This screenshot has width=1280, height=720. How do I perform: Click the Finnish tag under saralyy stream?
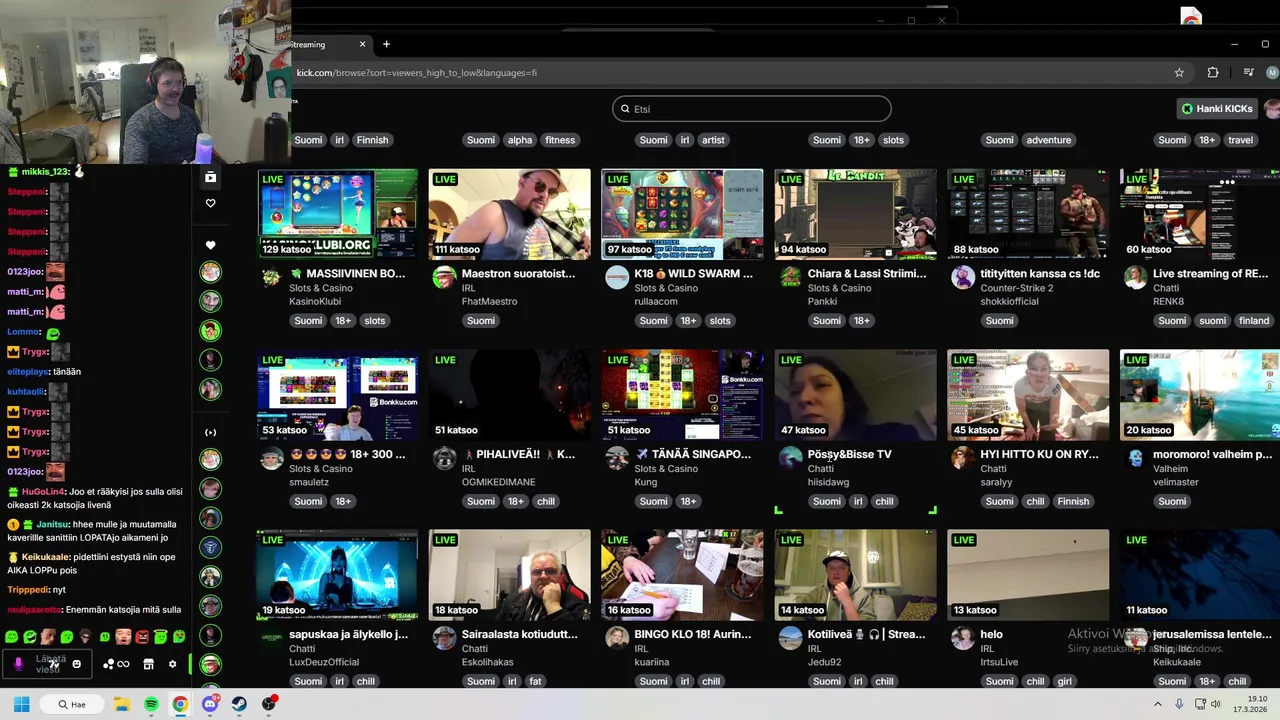(1073, 501)
